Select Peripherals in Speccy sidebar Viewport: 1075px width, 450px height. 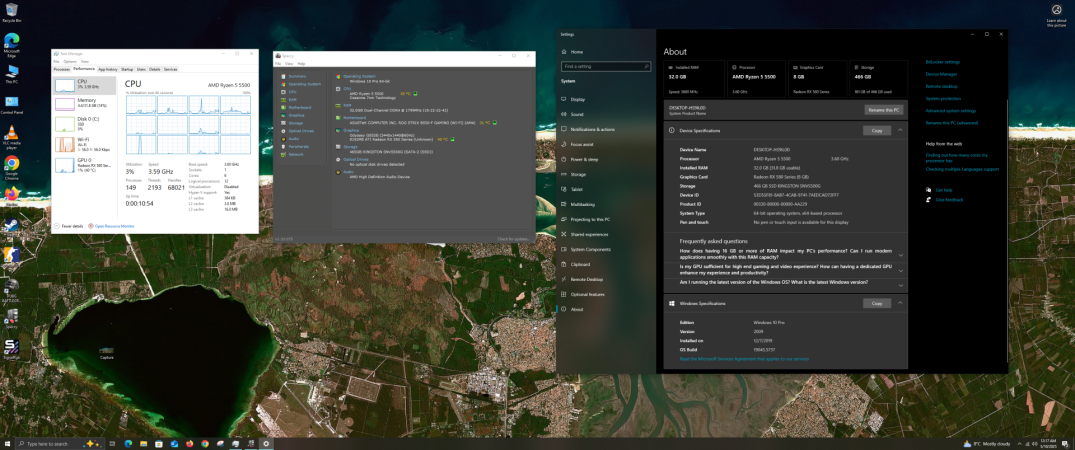295,146
